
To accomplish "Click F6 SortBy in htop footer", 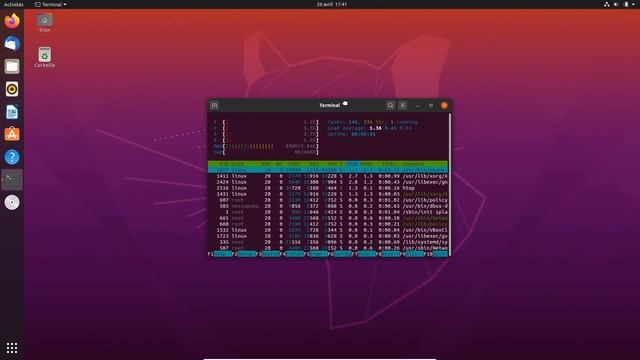I will pos(340,254).
